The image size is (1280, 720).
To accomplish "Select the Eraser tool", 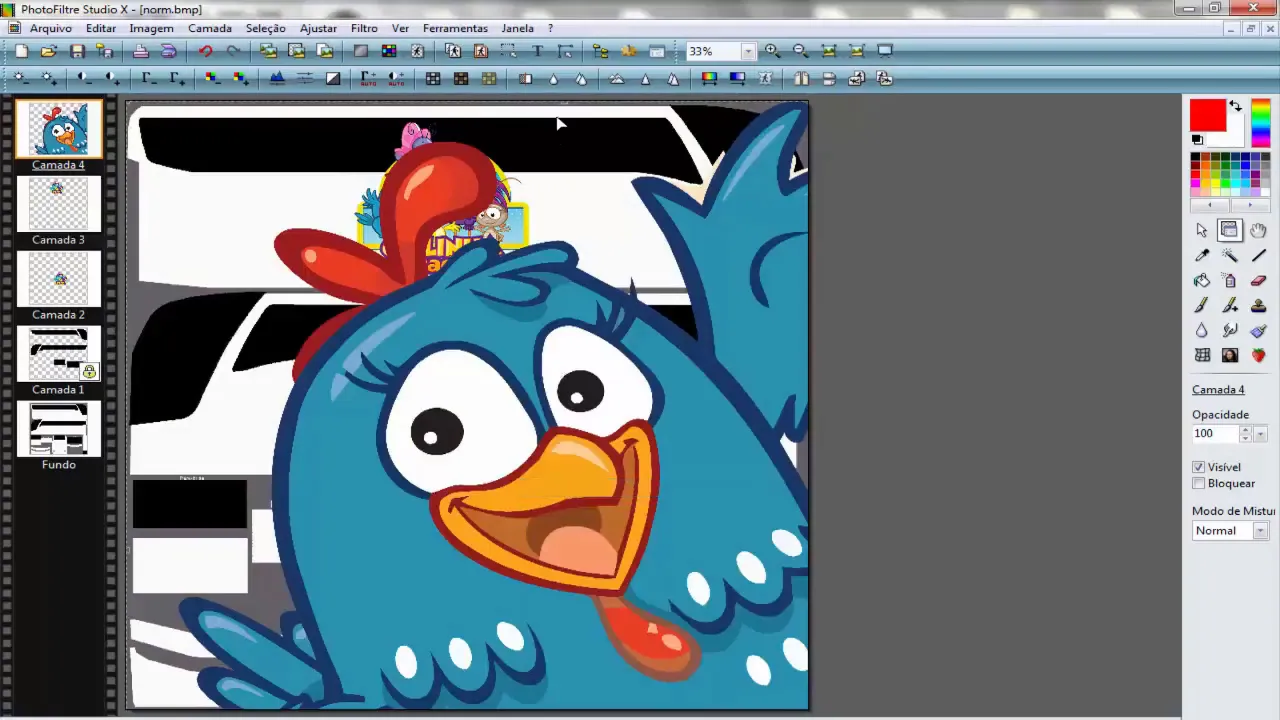I will click(1258, 280).
